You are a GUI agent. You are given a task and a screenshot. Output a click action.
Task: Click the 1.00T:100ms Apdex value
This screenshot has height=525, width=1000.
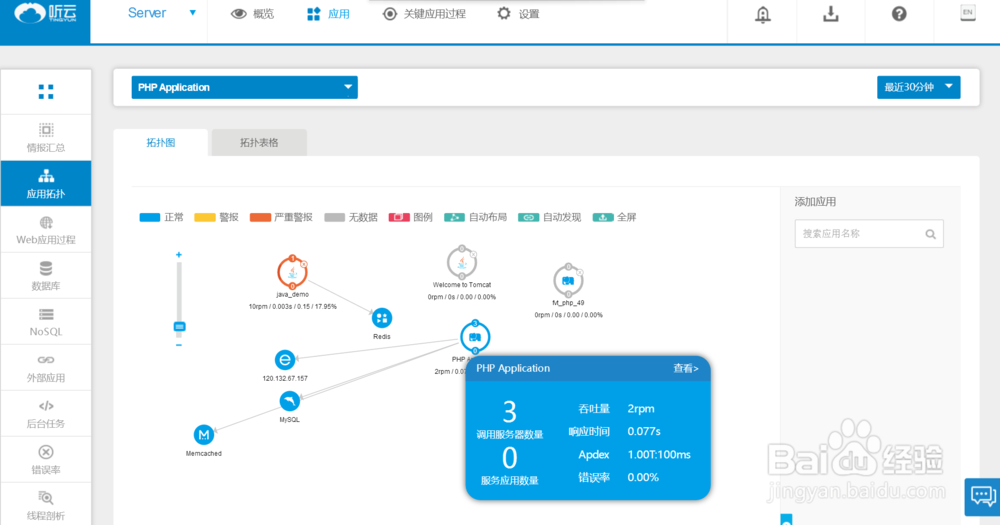click(x=659, y=455)
